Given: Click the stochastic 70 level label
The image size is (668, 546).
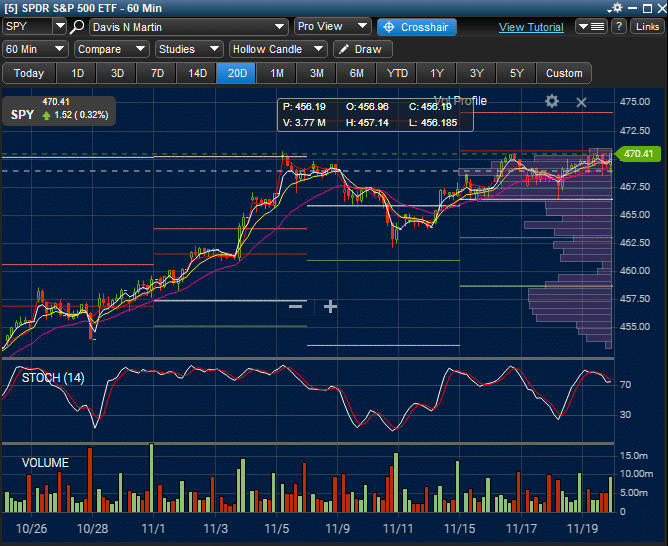Looking at the screenshot, I should (625, 385).
